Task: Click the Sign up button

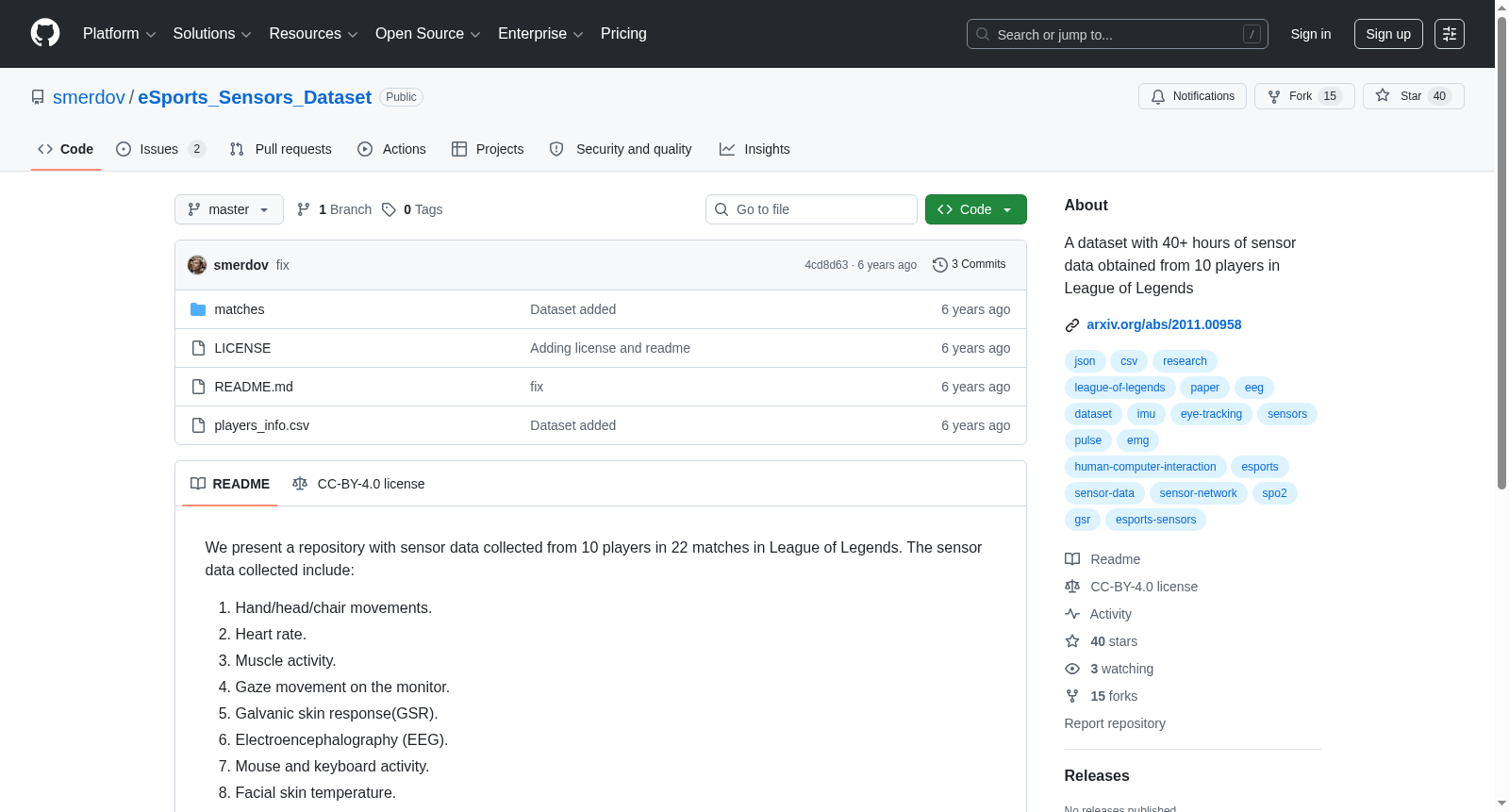Action: (1388, 34)
